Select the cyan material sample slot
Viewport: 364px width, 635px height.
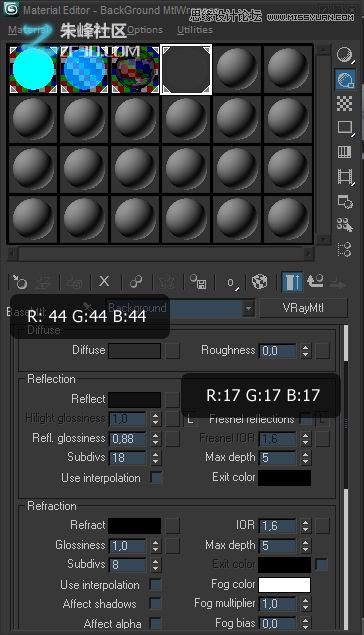point(33,70)
